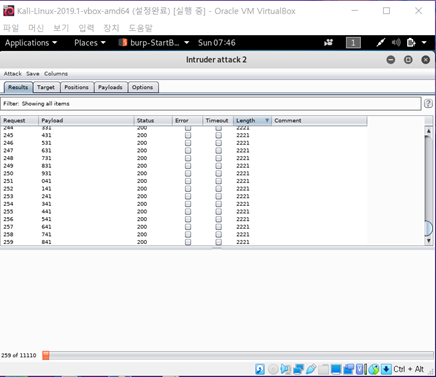Select the Results tab
This screenshot has height=377, width=436.
[18, 87]
